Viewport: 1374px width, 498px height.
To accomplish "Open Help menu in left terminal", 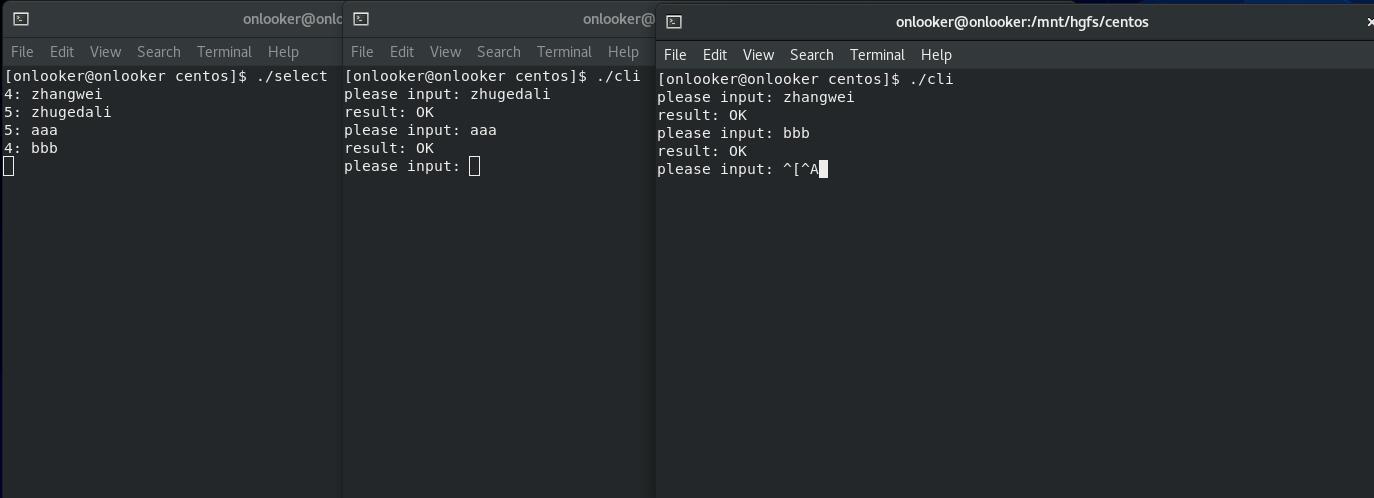I will point(283,52).
